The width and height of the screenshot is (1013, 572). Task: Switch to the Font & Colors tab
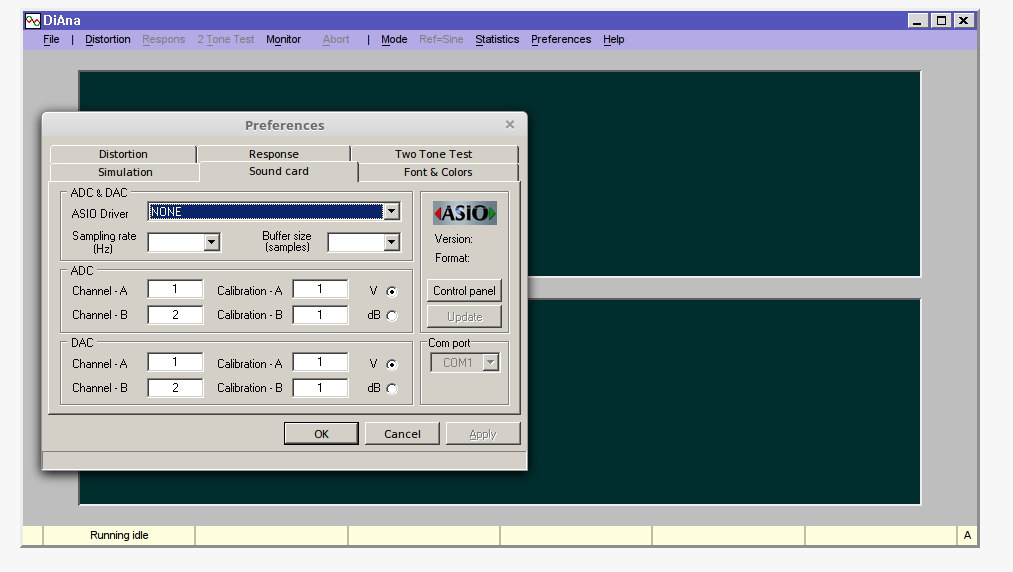tap(438, 172)
